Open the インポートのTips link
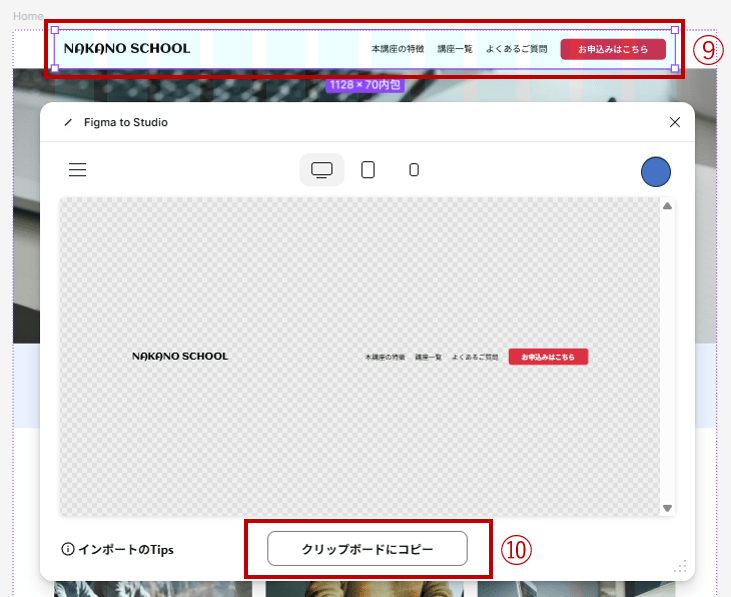731x597 pixels. tap(125, 549)
